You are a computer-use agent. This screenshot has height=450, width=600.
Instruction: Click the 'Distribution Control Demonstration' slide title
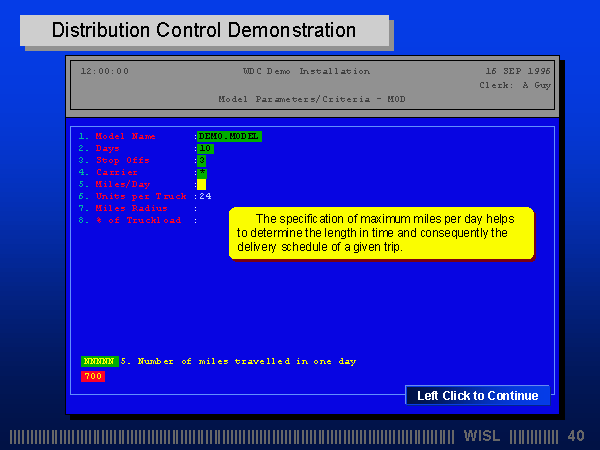pos(204,30)
